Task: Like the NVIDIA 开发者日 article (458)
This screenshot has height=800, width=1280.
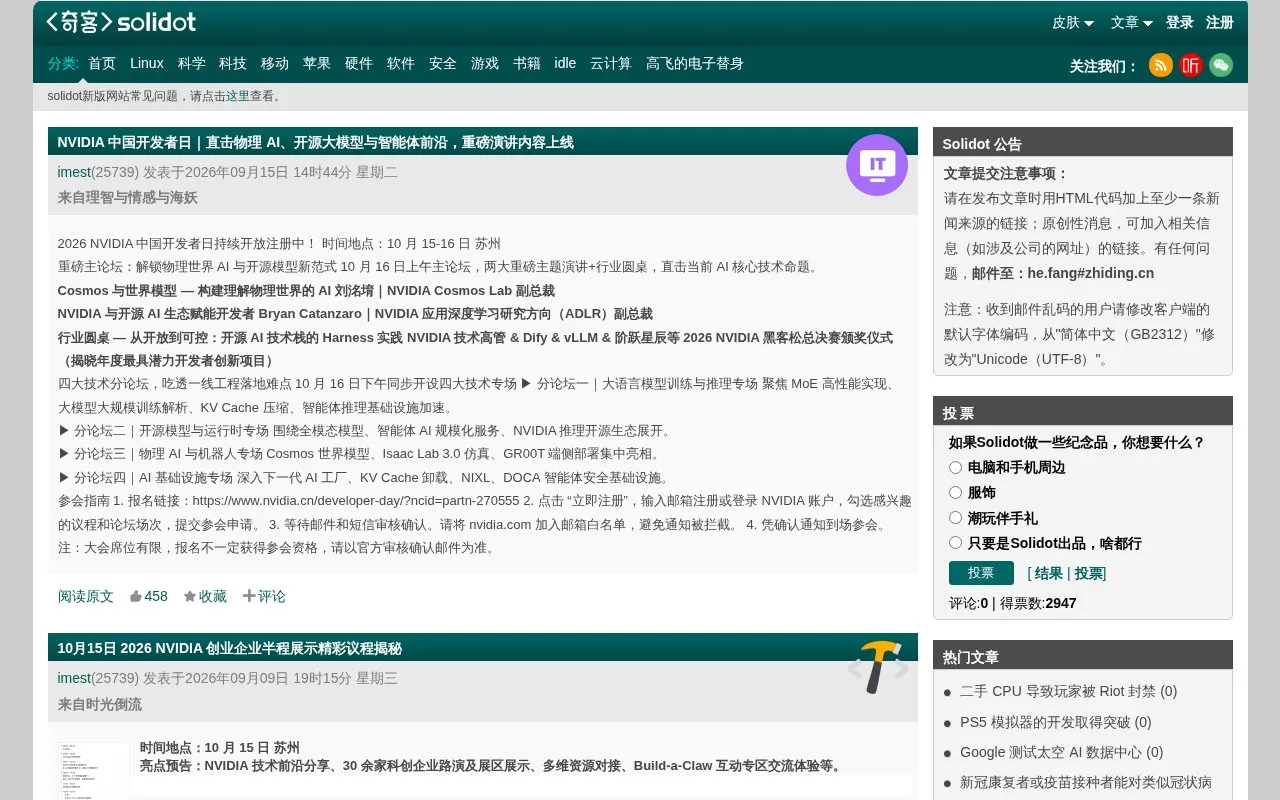Action: pos(148,596)
